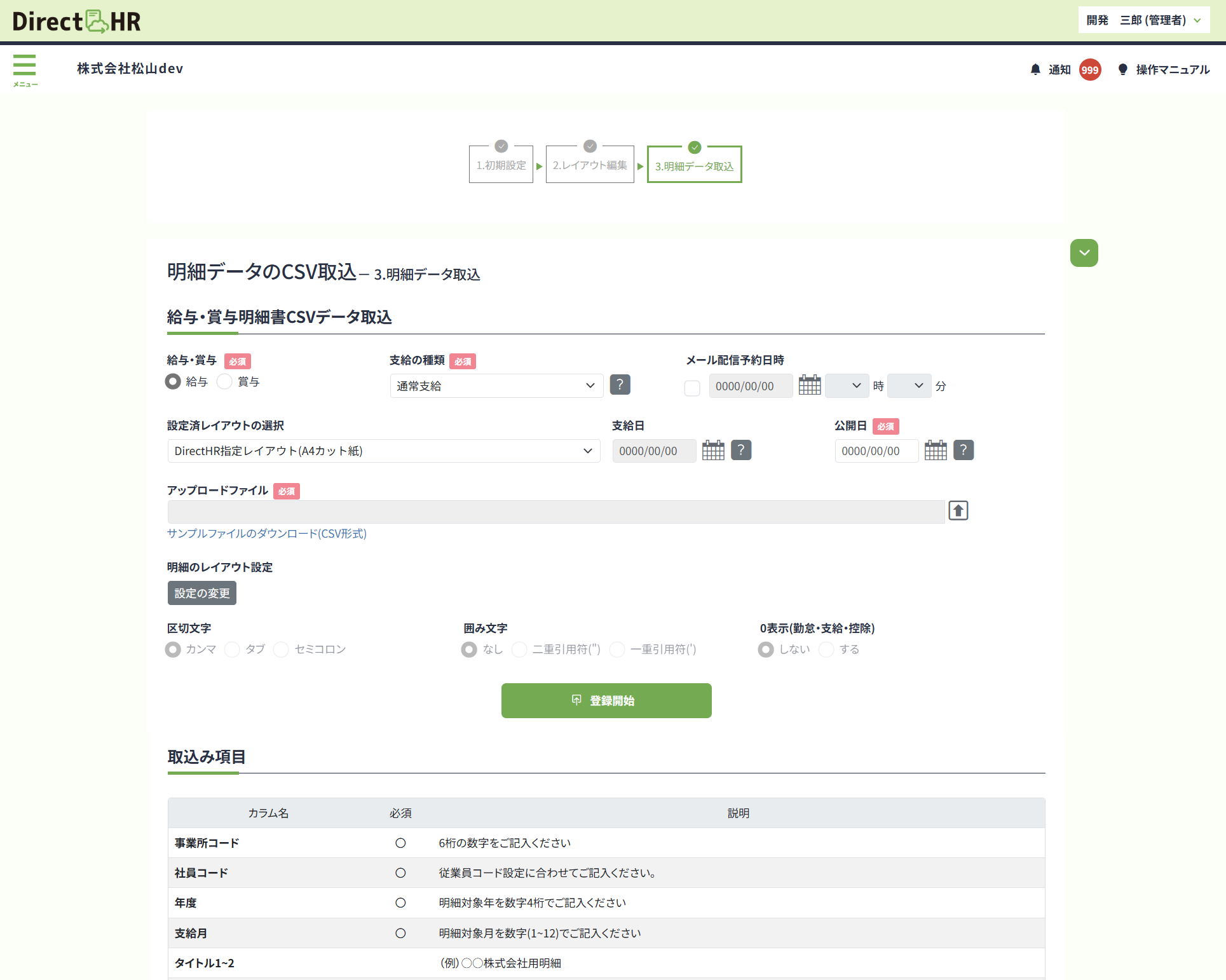Select the 賞与 radio button
The height and width of the screenshot is (980, 1226).
point(224,381)
